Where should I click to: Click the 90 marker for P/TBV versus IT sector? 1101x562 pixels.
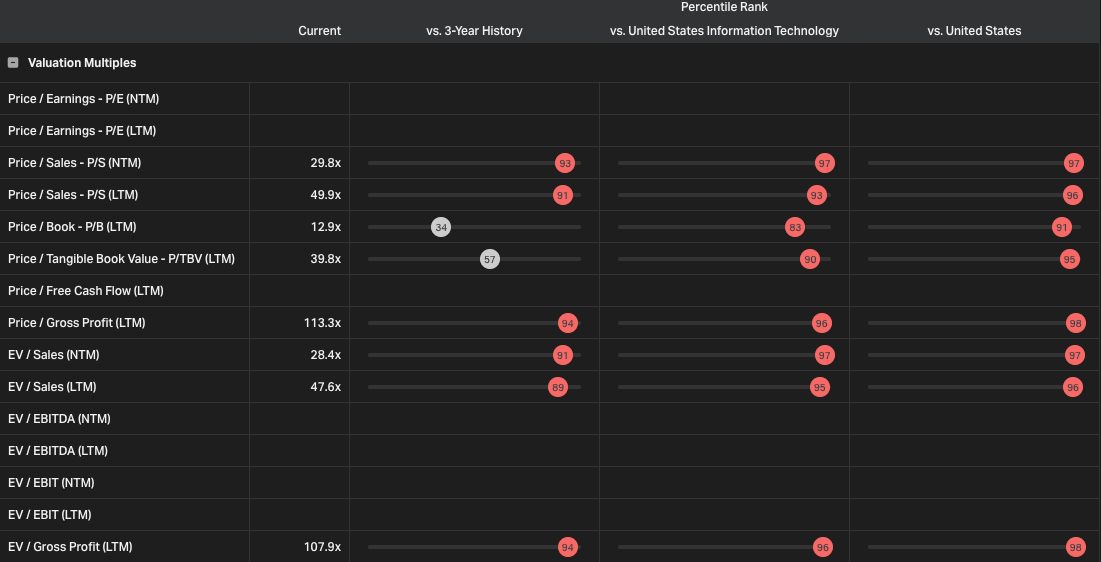click(x=810, y=259)
